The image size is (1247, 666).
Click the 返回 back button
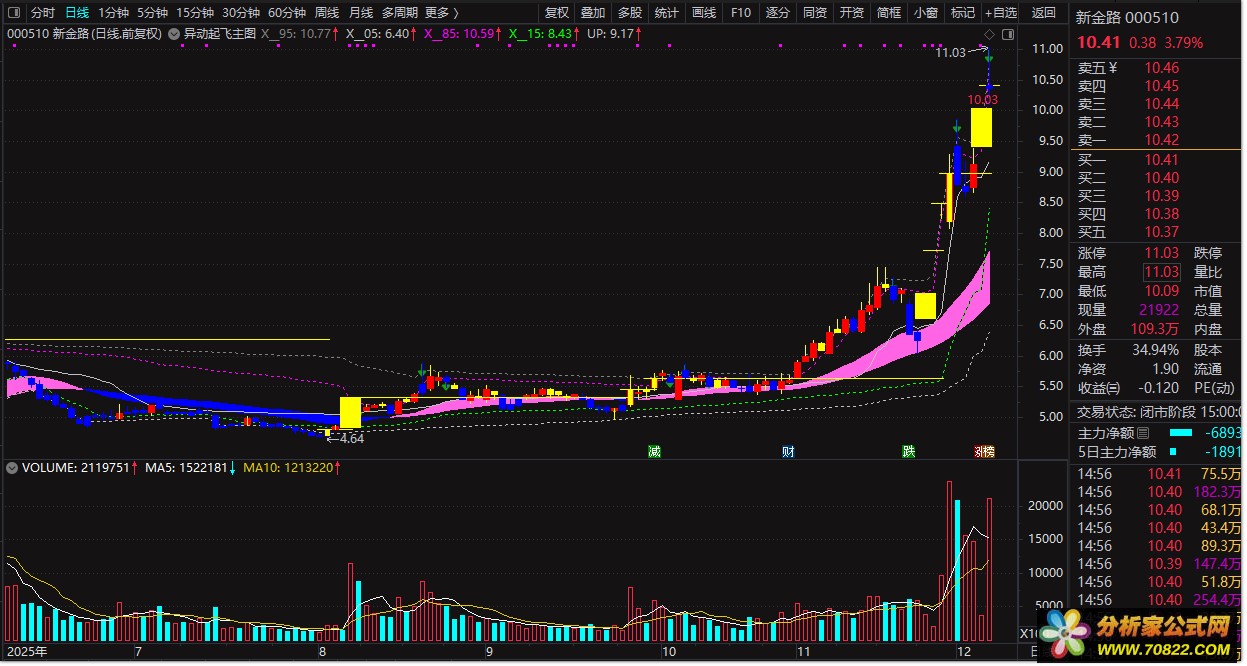[1044, 13]
